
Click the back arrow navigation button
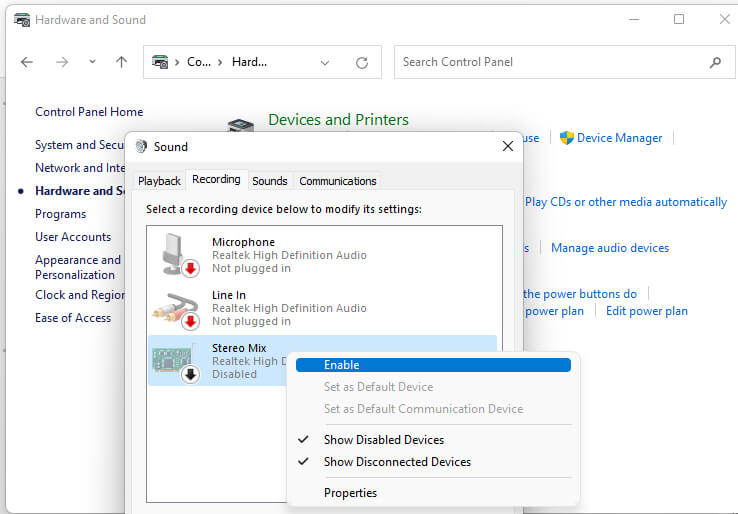pos(27,62)
